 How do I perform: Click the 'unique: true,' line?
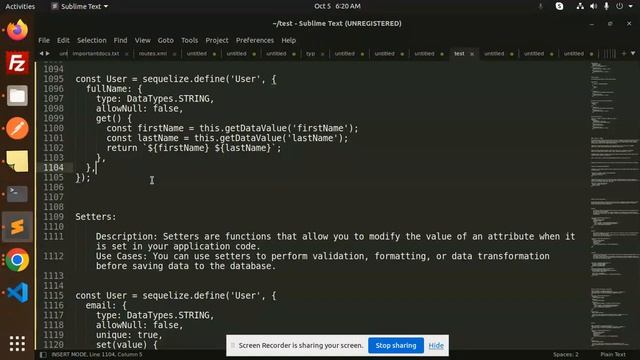(129, 335)
